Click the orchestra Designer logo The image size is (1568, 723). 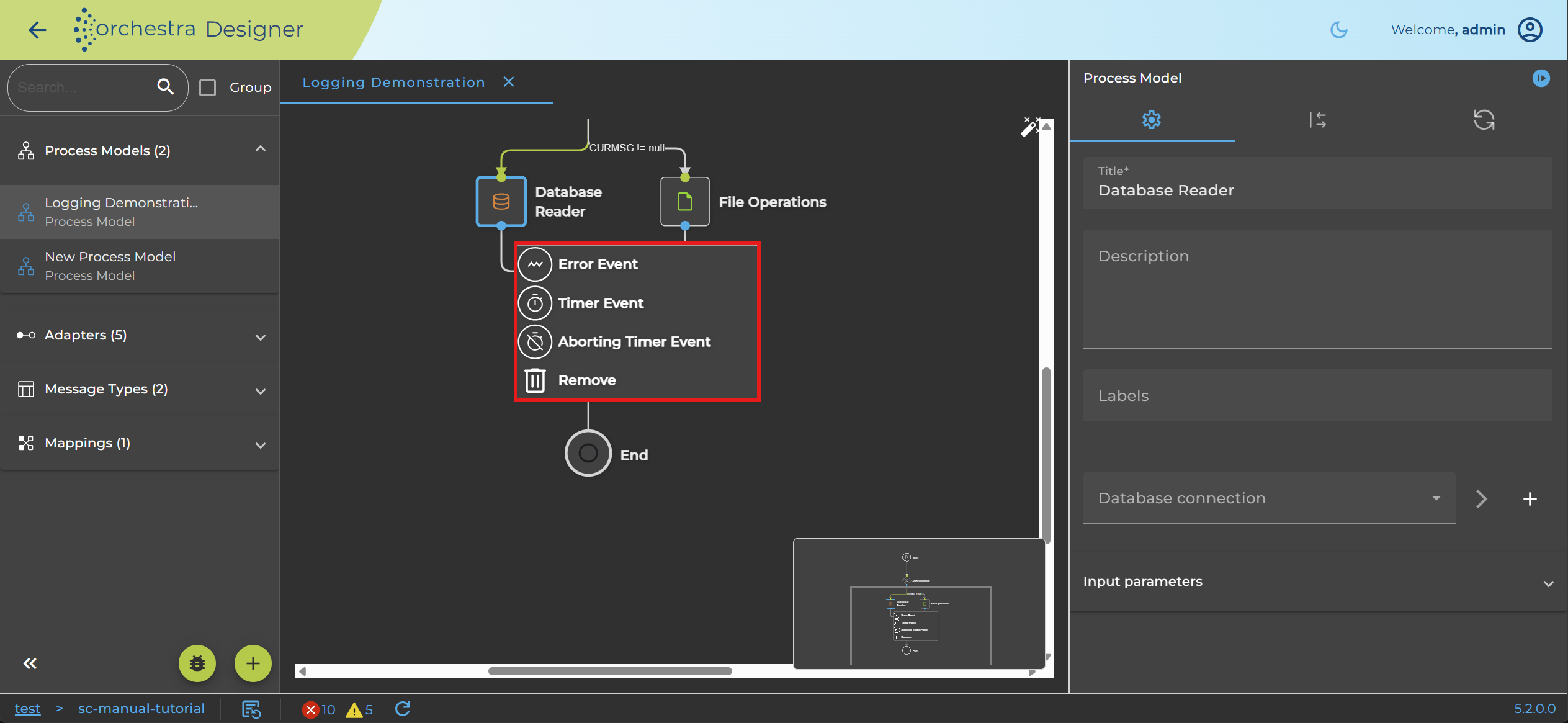189,29
